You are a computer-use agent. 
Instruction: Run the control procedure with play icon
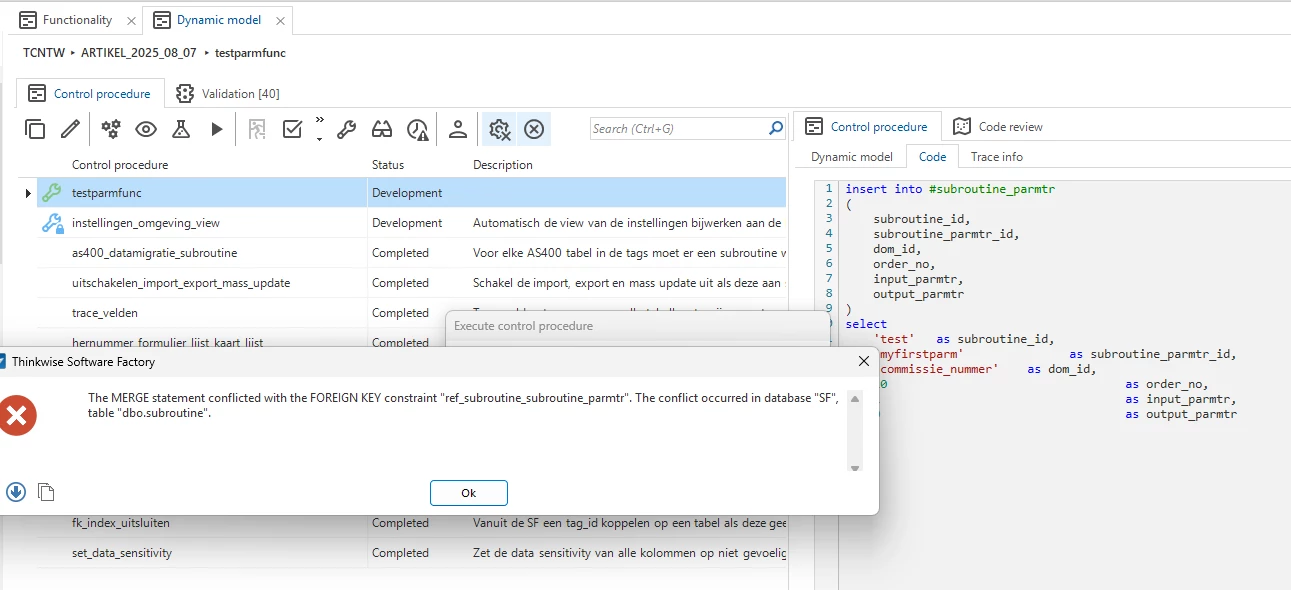pyautogui.click(x=217, y=129)
